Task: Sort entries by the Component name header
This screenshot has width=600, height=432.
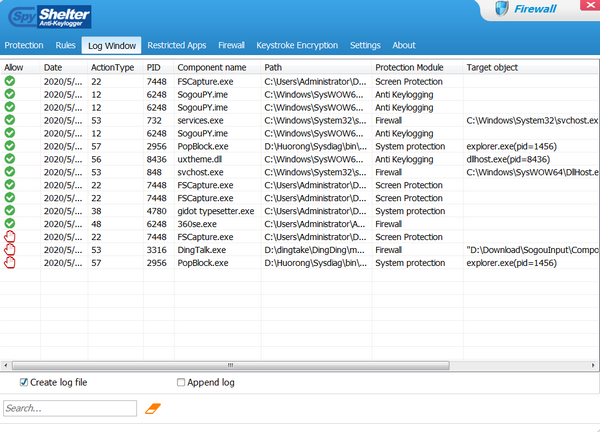Action: click(x=212, y=67)
